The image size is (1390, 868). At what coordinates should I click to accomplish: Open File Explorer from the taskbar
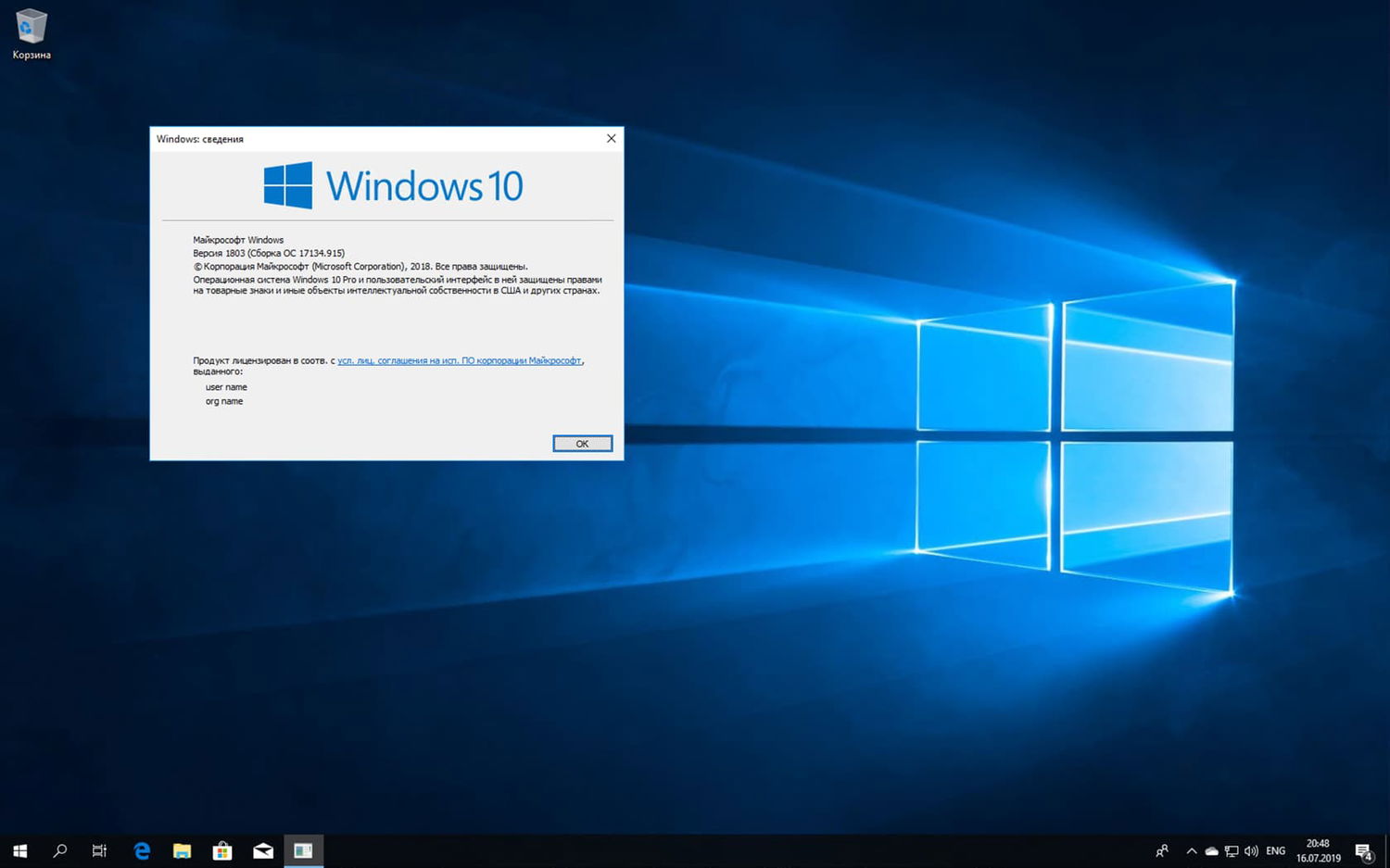(182, 850)
